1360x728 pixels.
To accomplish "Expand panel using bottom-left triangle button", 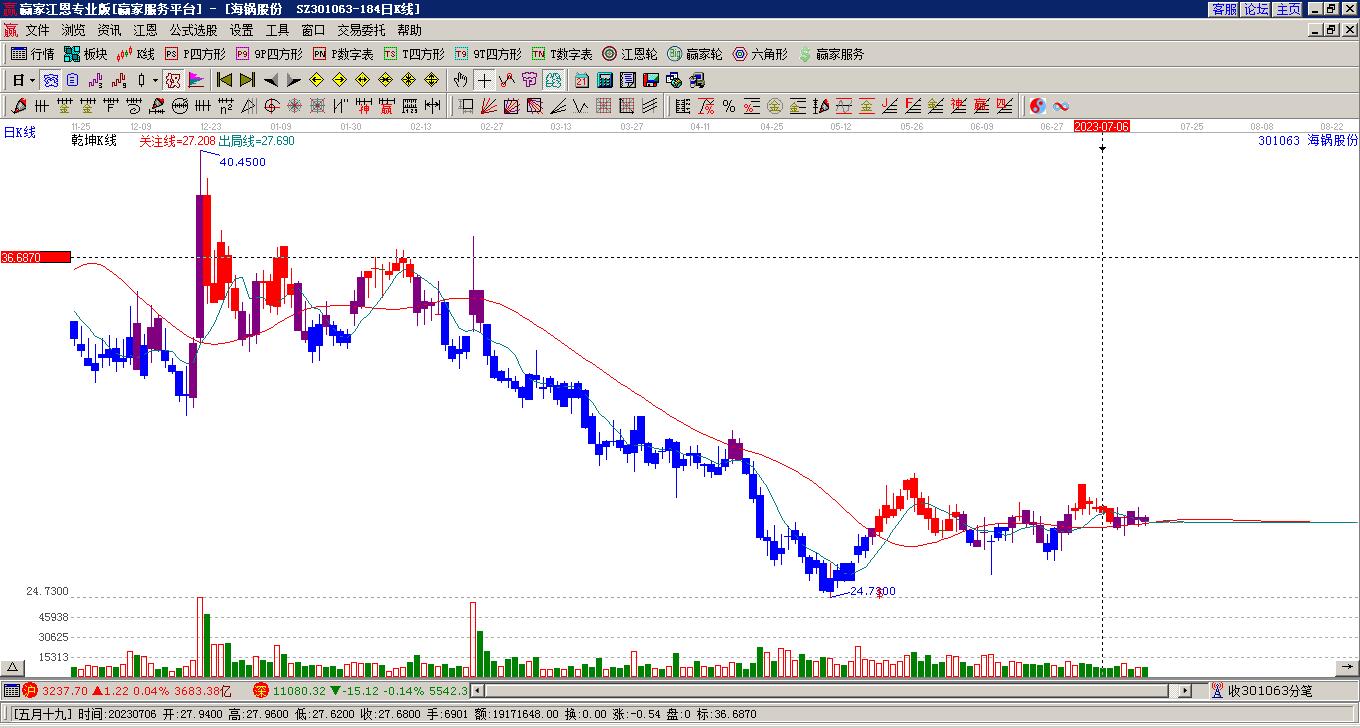I will click(12, 668).
